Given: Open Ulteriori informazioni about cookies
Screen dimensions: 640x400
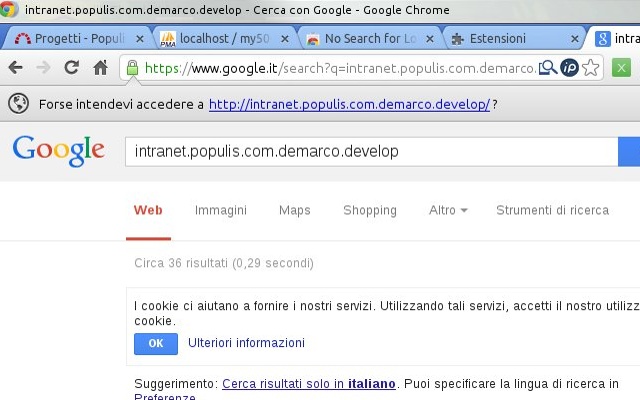Looking at the screenshot, I should coord(247,343).
